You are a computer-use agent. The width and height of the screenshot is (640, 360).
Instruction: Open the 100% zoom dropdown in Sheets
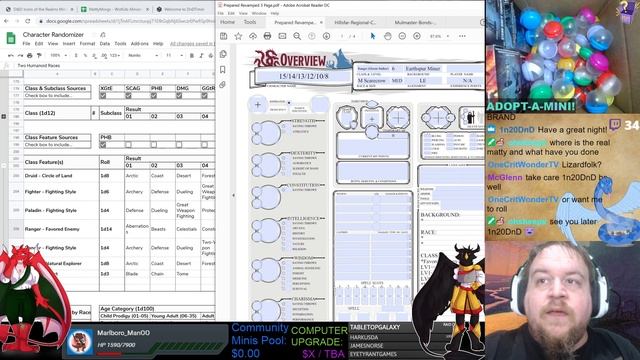point(58,56)
